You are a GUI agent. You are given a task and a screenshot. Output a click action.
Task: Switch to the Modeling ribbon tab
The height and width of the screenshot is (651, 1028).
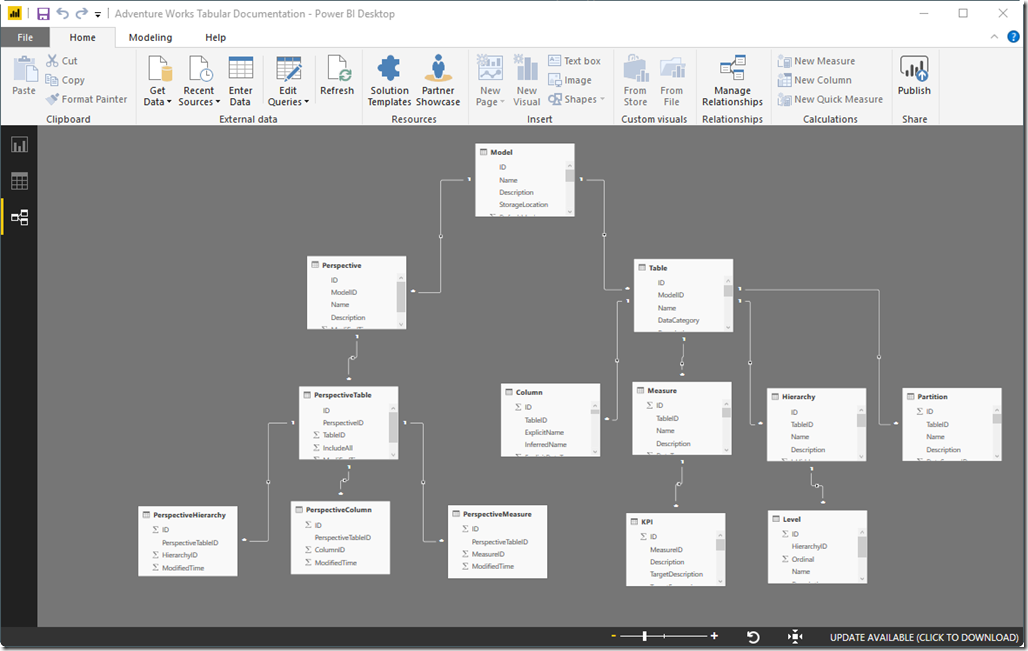[150, 37]
